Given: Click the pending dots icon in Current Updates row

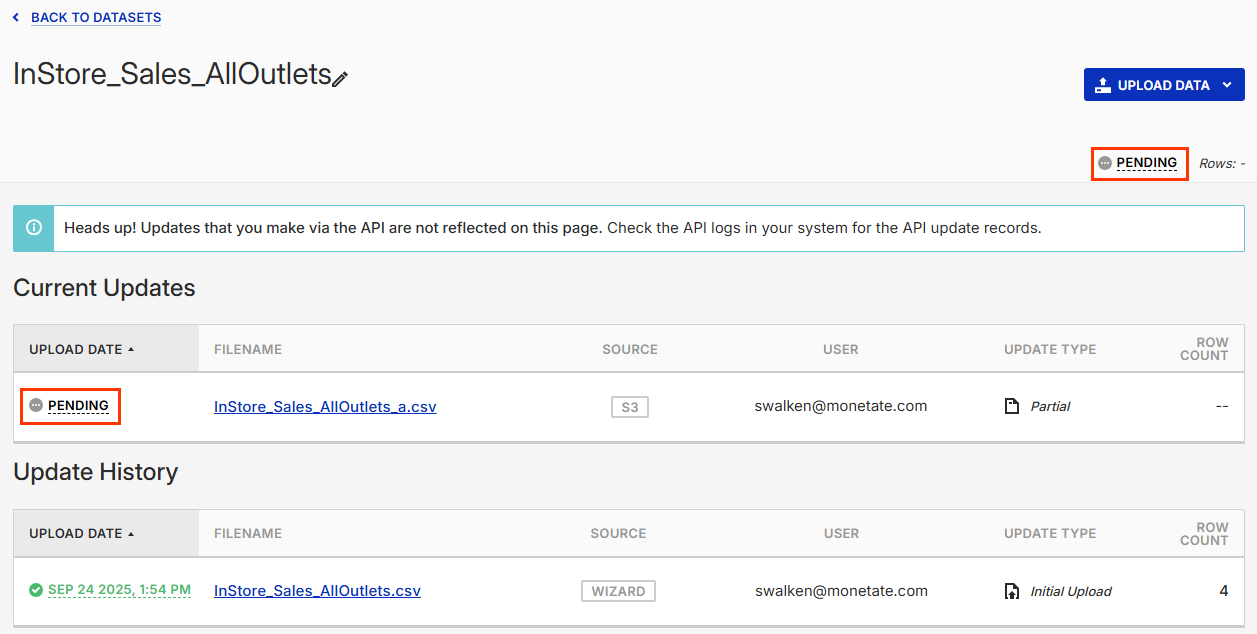Looking at the screenshot, I should click(x=36, y=406).
